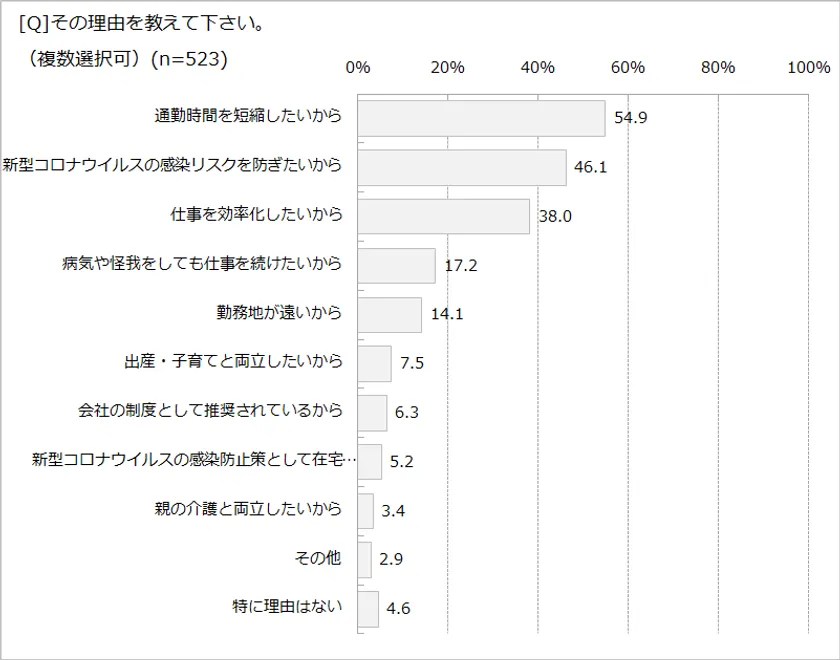This screenshot has width=840, height=660.
Task: Click the 親の介護と両立したいから bar
Action: point(365,510)
